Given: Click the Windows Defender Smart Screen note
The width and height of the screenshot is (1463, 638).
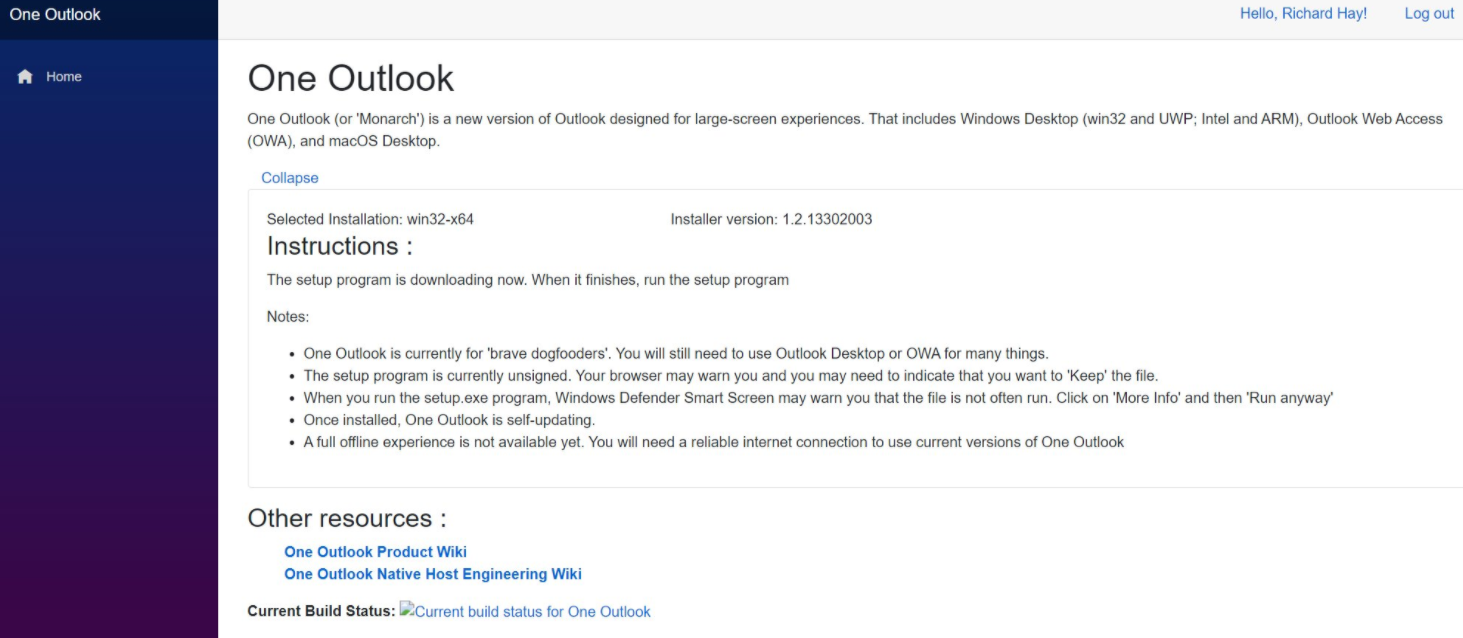Looking at the screenshot, I should coord(818,398).
